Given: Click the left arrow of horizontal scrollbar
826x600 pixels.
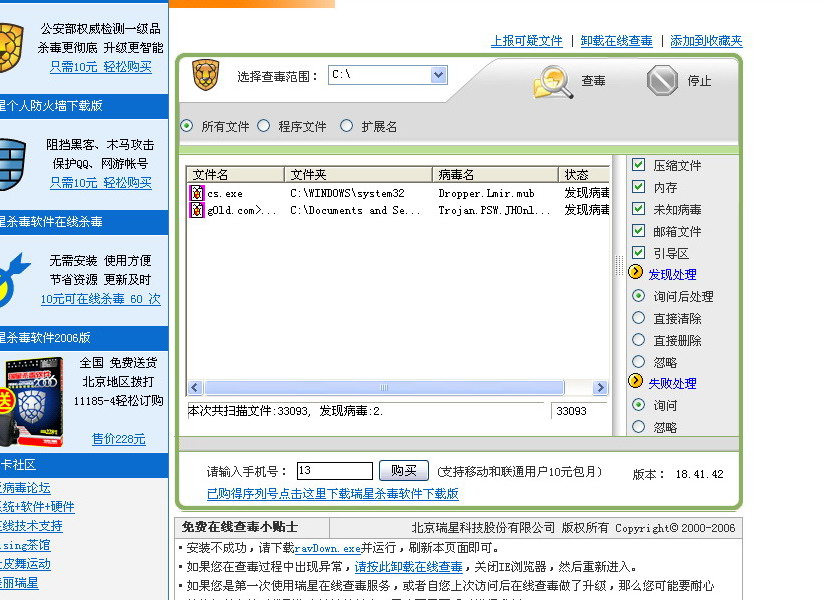Looking at the screenshot, I should (x=195, y=388).
